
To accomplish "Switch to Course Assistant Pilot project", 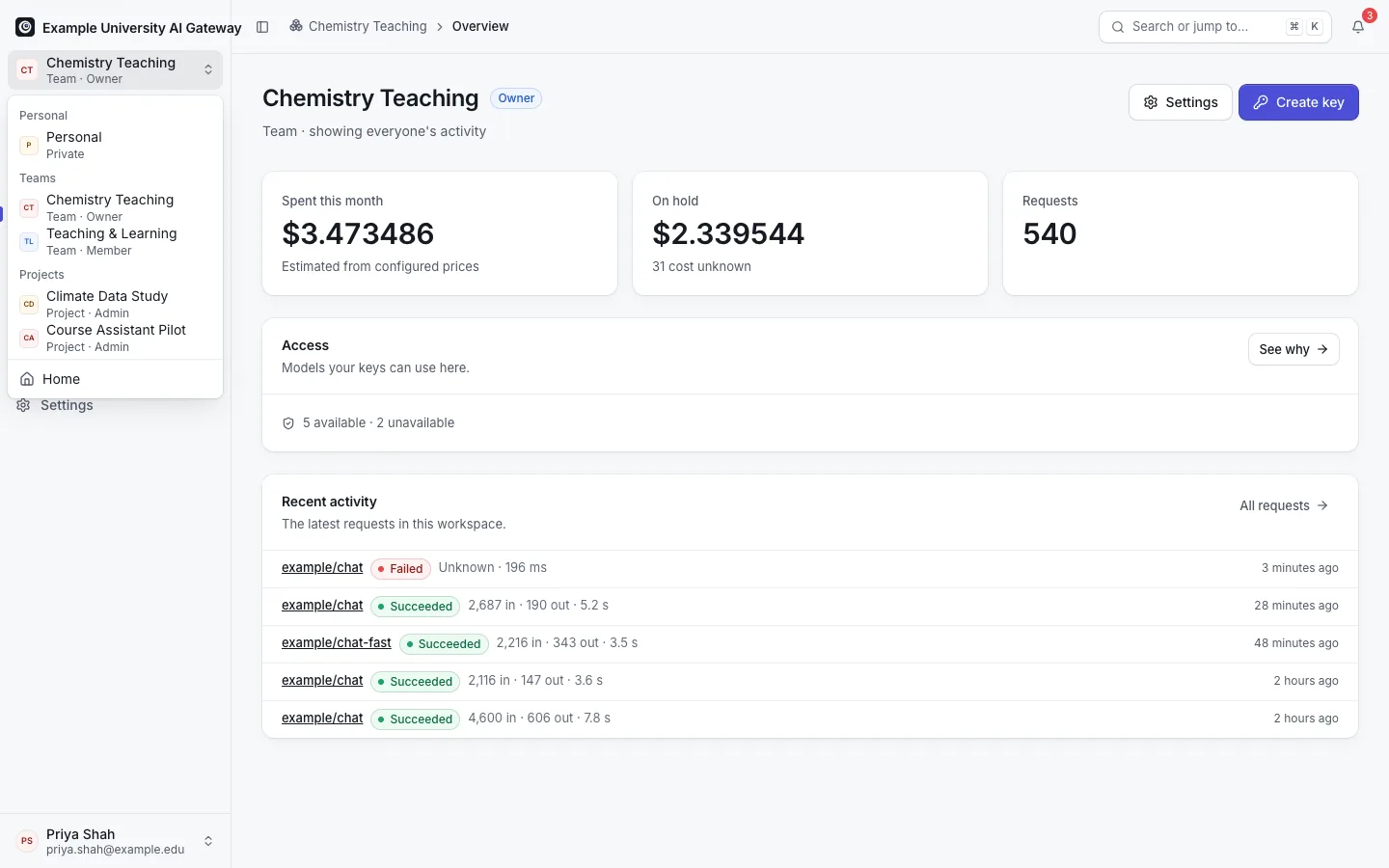I will [116, 339].
